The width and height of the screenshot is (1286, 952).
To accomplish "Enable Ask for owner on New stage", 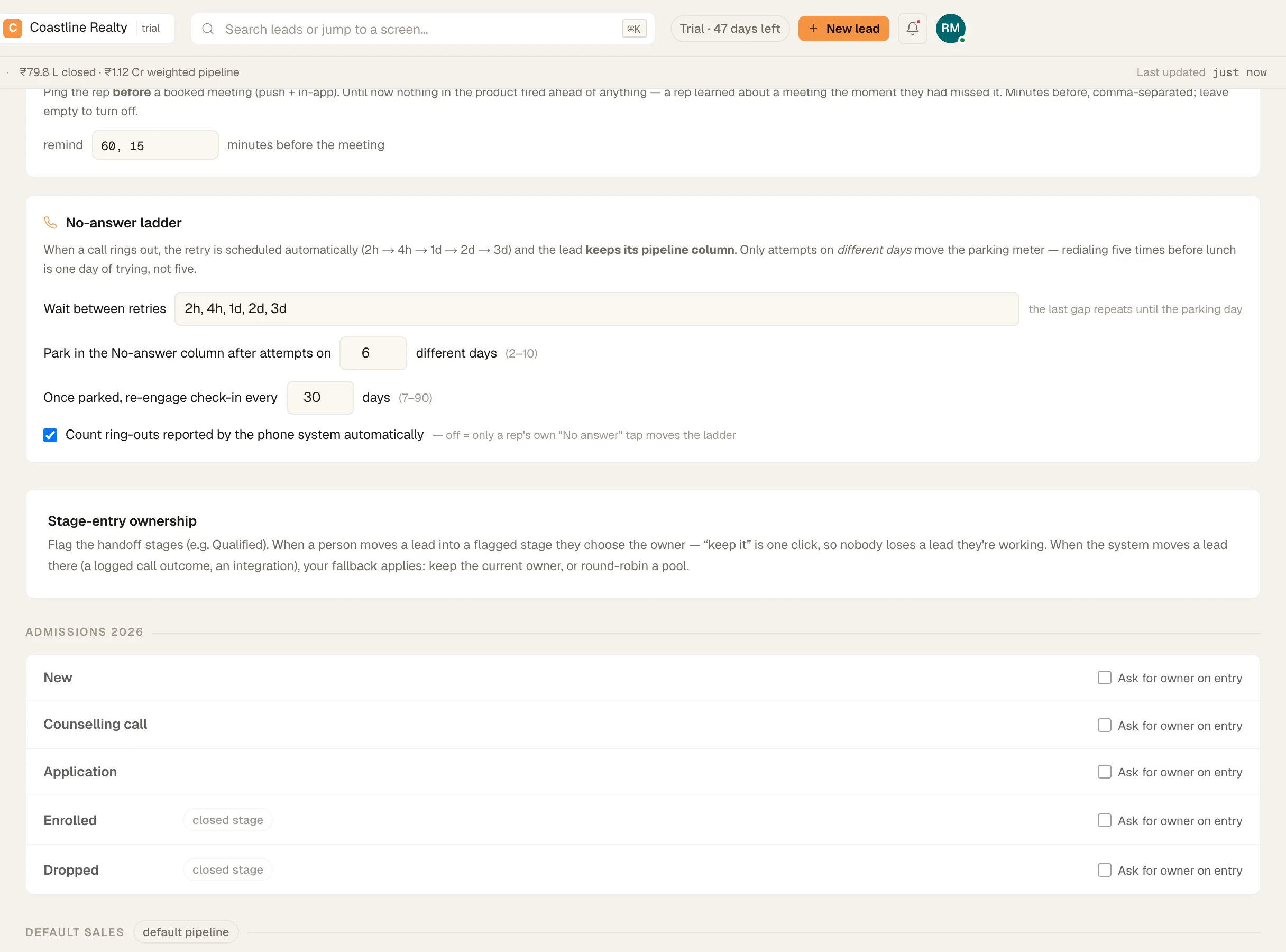I will coord(1104,678).
